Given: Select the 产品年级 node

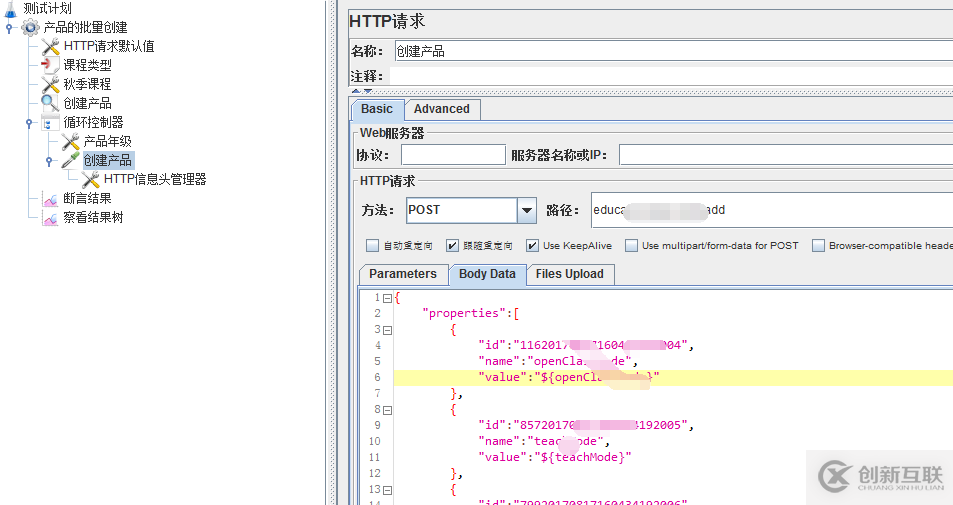Looking at the screenshot, I should 108,141.
